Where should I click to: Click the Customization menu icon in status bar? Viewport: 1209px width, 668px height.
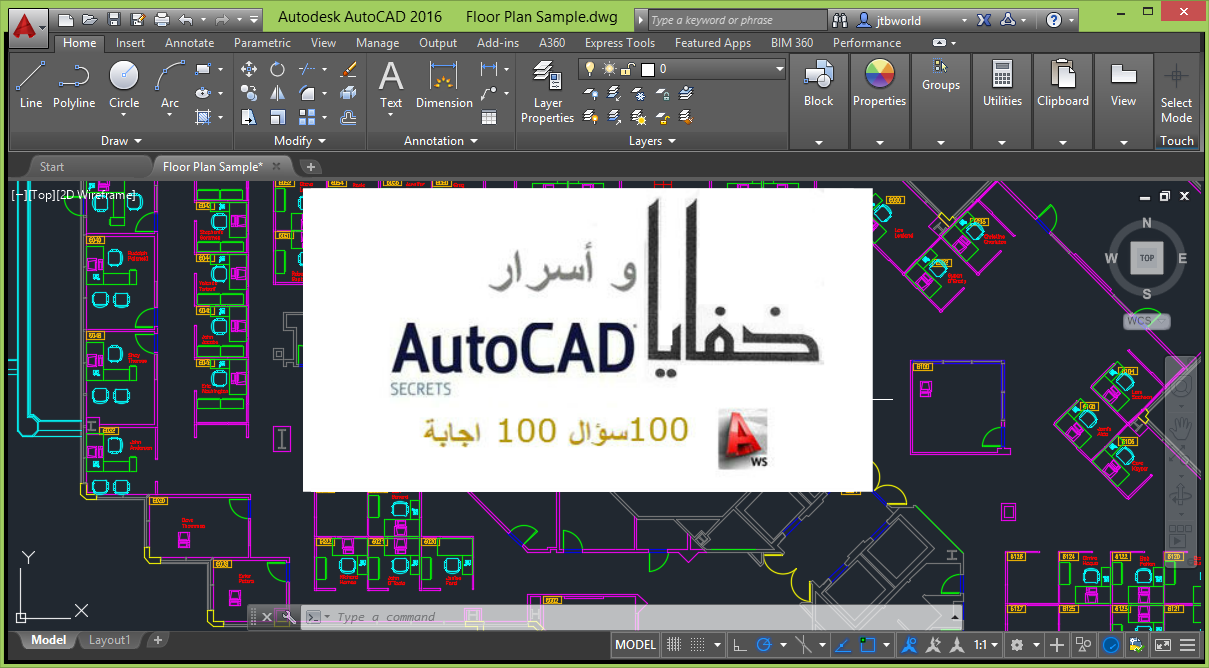point(1189,644)
